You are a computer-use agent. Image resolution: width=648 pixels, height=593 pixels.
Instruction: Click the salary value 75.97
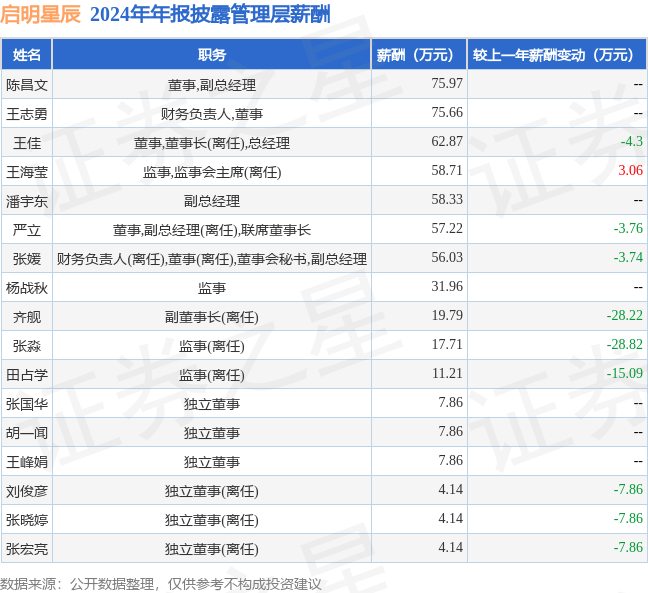tap(447, 83)
